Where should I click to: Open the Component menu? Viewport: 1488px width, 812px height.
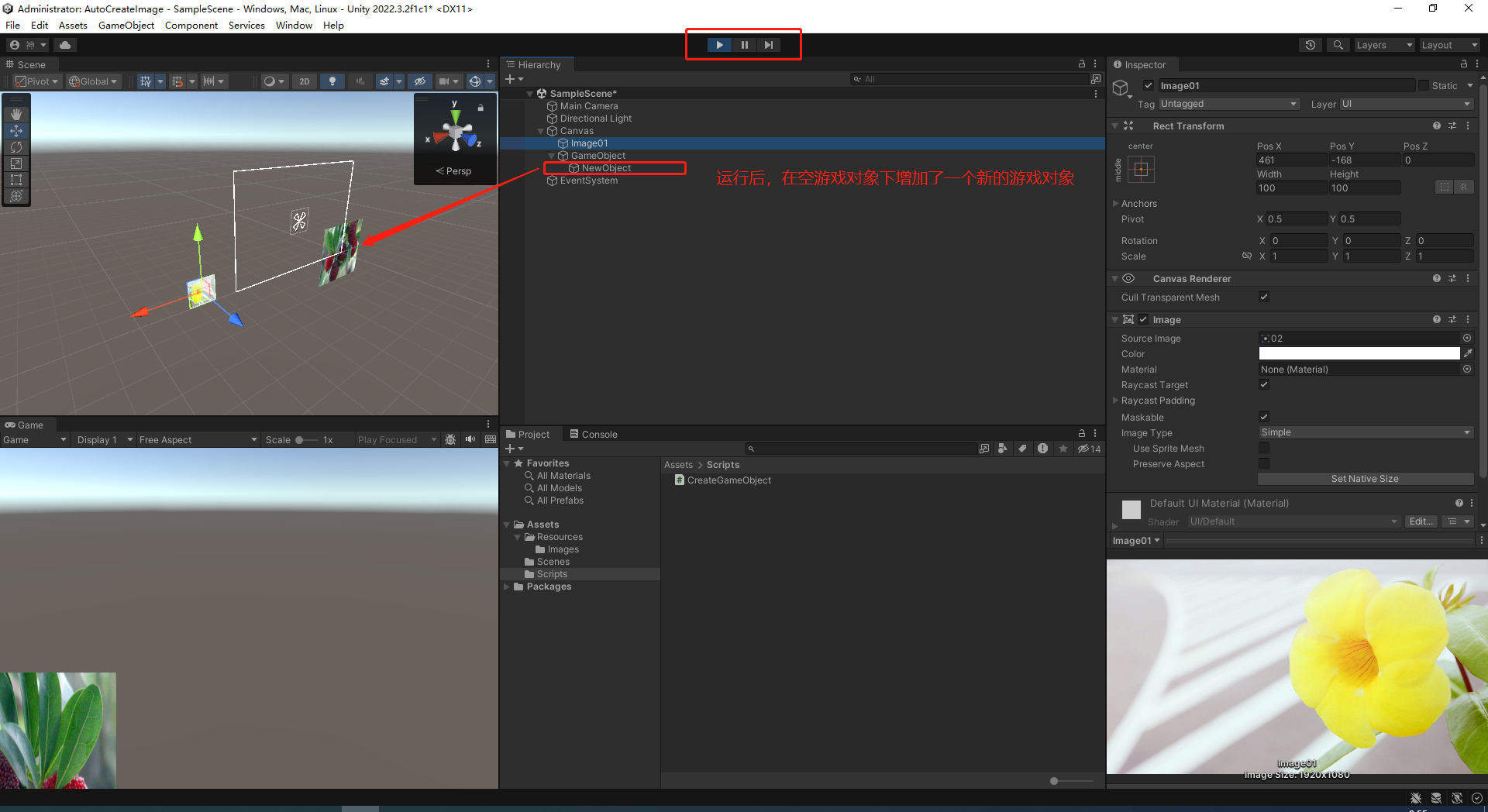click(x=191, y=25)
